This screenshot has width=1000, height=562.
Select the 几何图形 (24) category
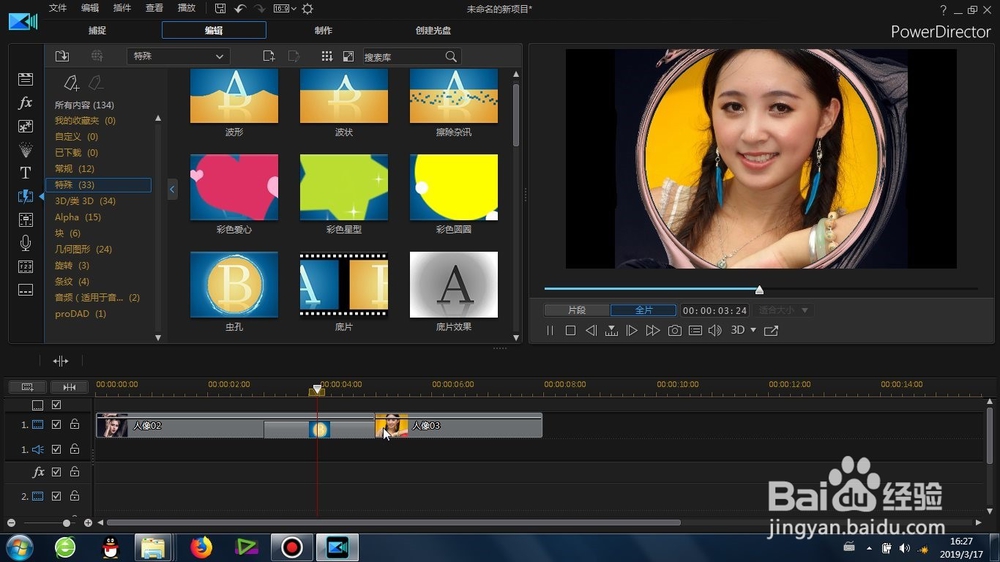coord(83,249)
